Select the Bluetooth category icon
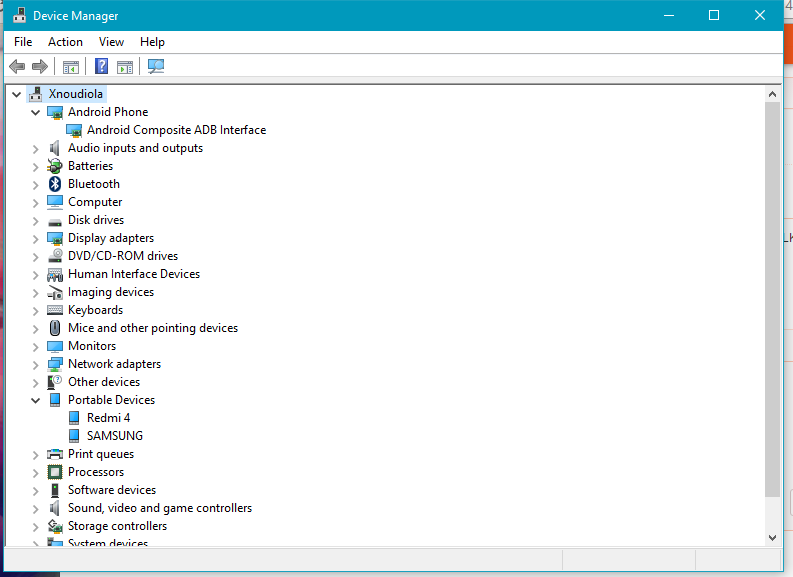The height and width of the screenshot is (577, 793). pos(55,184)
